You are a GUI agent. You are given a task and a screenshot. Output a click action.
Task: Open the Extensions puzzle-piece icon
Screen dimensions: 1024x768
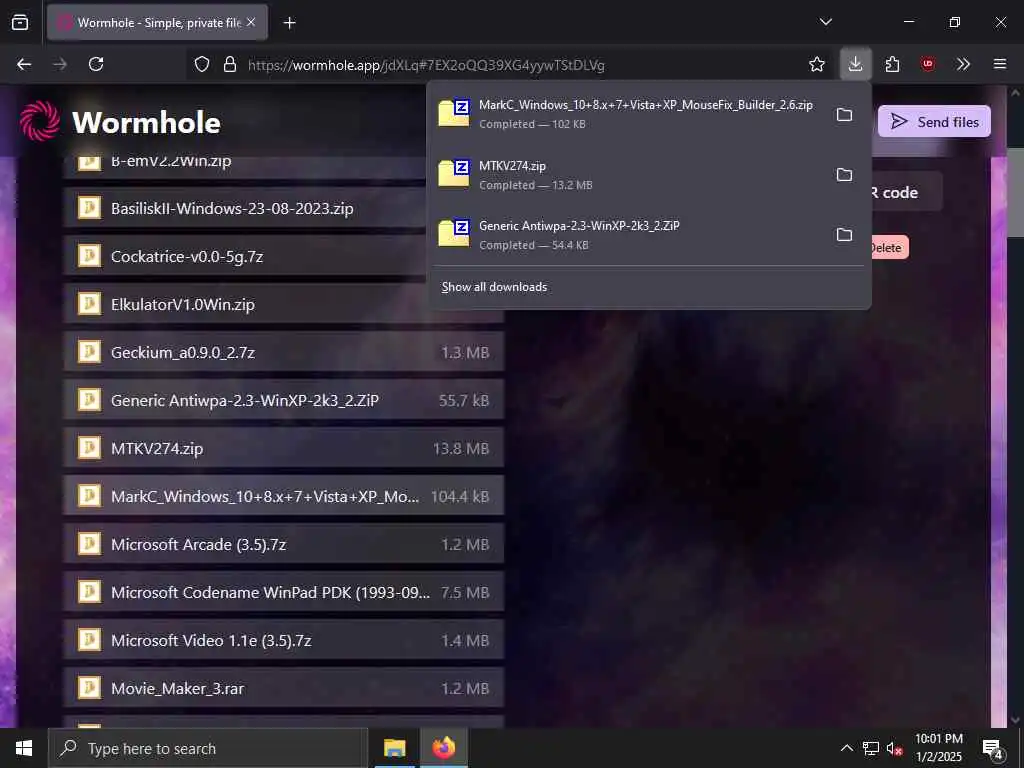(x=892, y=64)
